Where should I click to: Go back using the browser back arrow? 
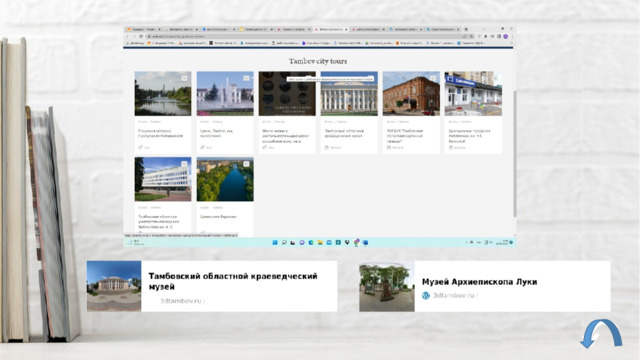click(x=127, y=36)
